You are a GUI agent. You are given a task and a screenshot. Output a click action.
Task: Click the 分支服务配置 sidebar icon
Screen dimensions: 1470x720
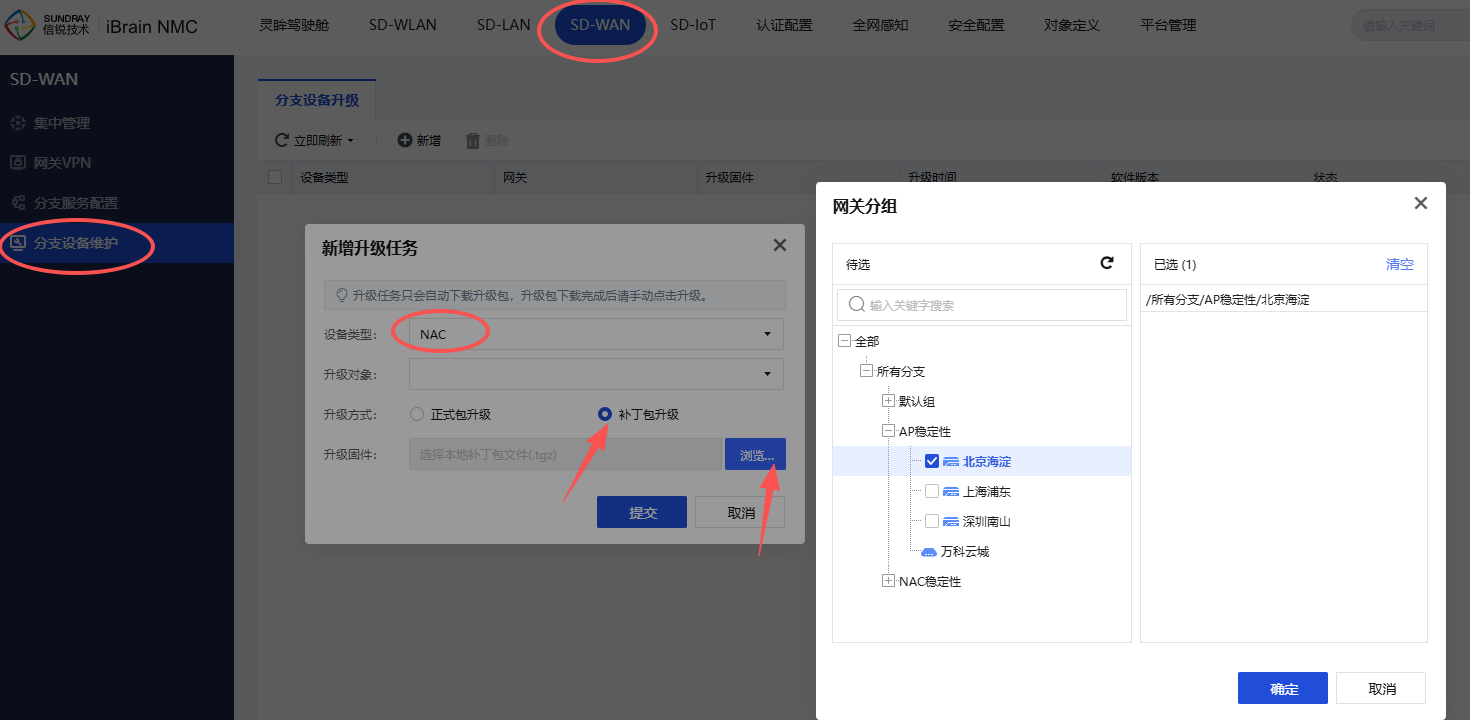tap(17, 203)
